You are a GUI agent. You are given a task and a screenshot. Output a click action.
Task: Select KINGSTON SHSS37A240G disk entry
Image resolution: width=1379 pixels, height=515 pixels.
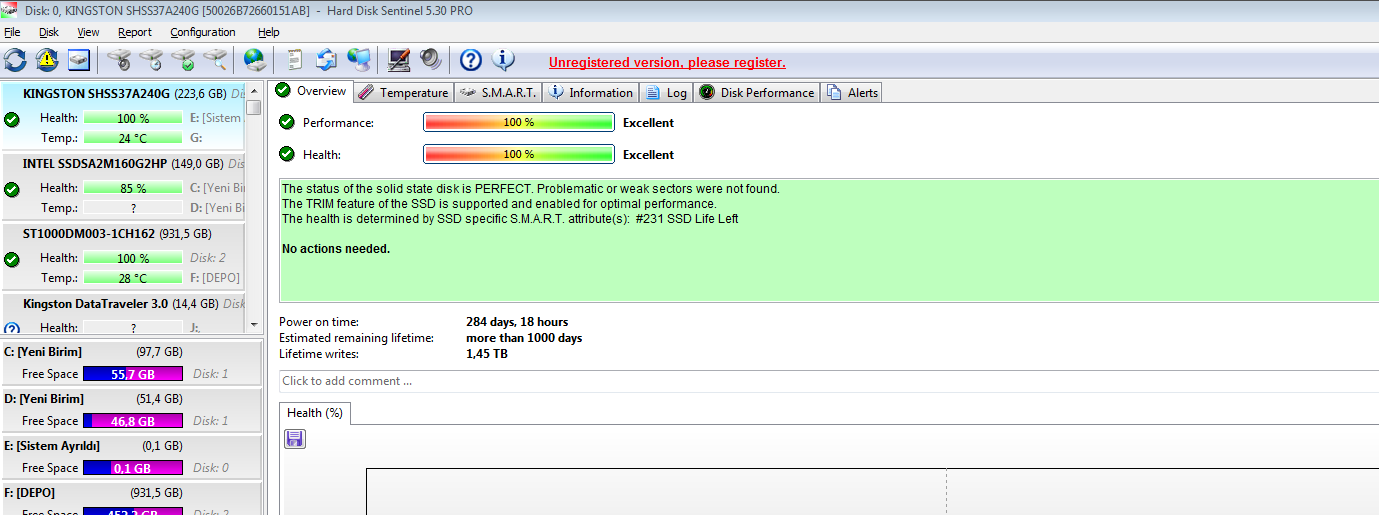click(x=123, y=116)
